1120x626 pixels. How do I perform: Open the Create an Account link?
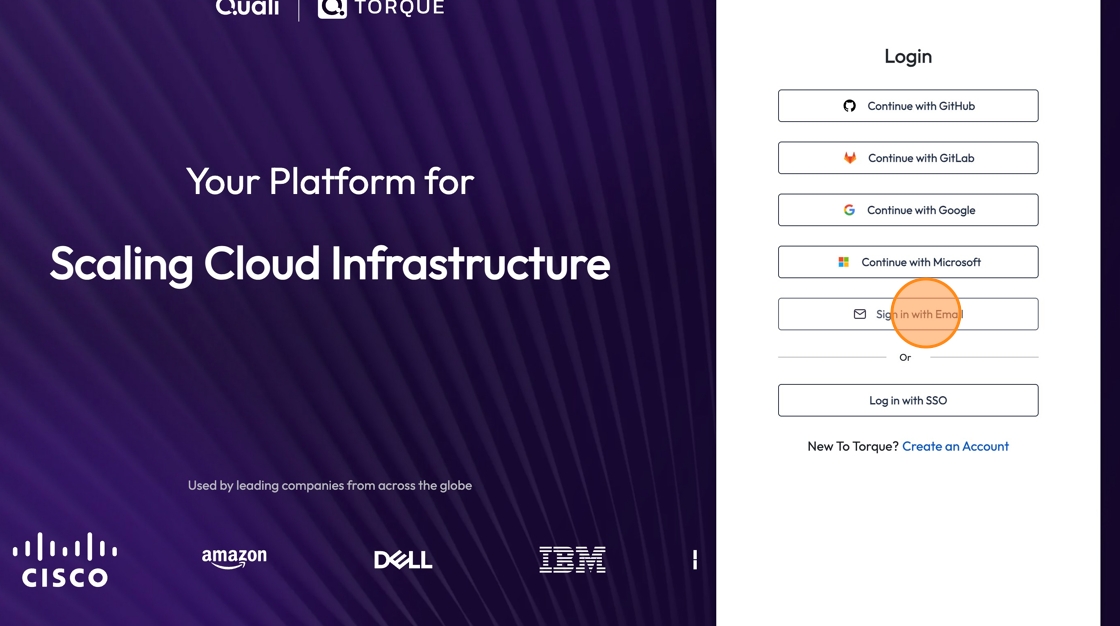[x=955, y=447]
